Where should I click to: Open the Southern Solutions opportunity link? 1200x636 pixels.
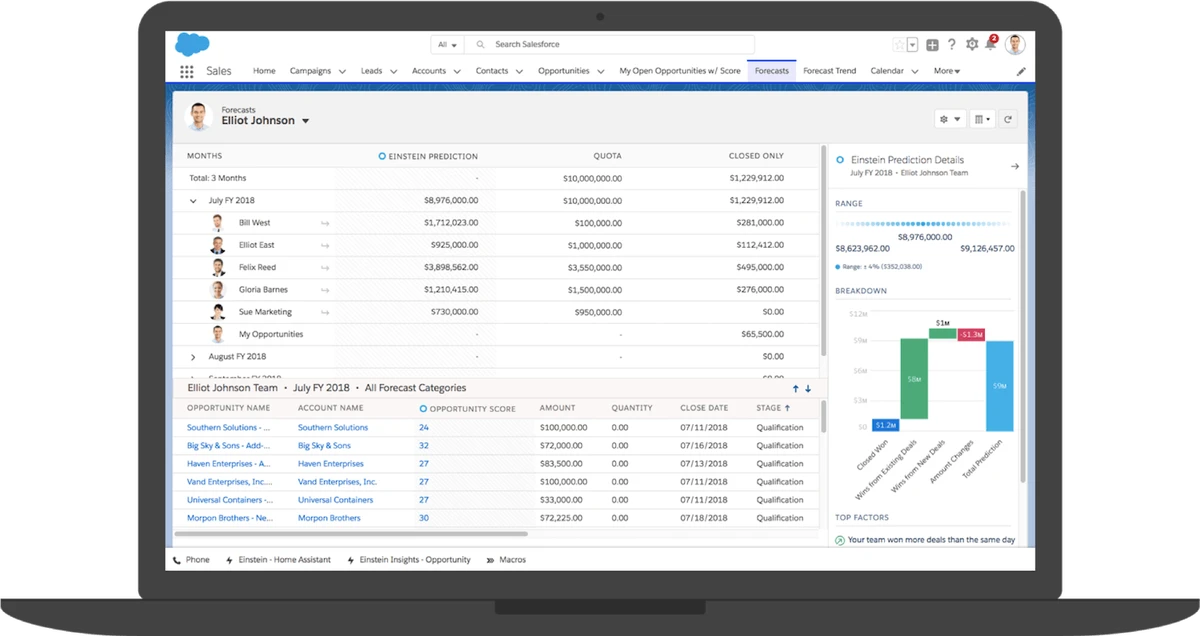[x=229, y=428]
